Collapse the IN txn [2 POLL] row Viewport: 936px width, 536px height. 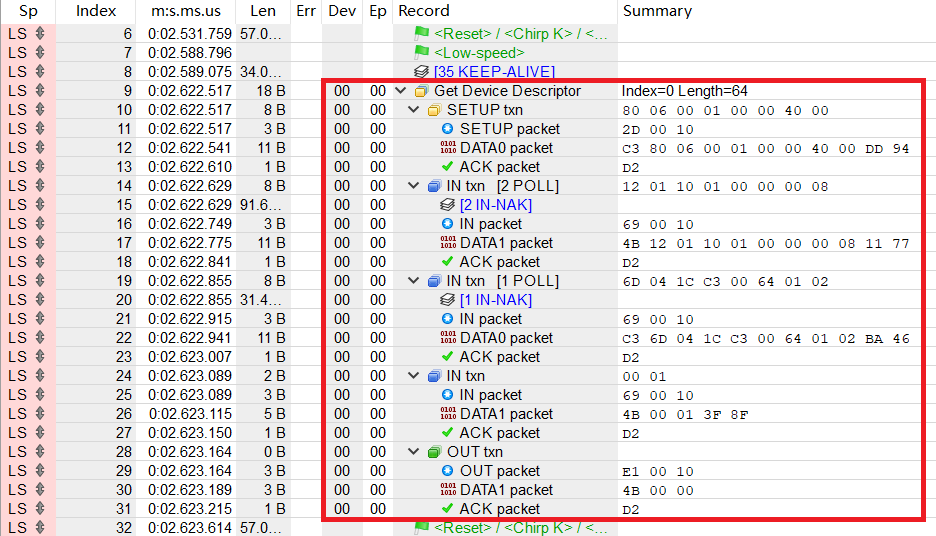[x=413, y=186]
